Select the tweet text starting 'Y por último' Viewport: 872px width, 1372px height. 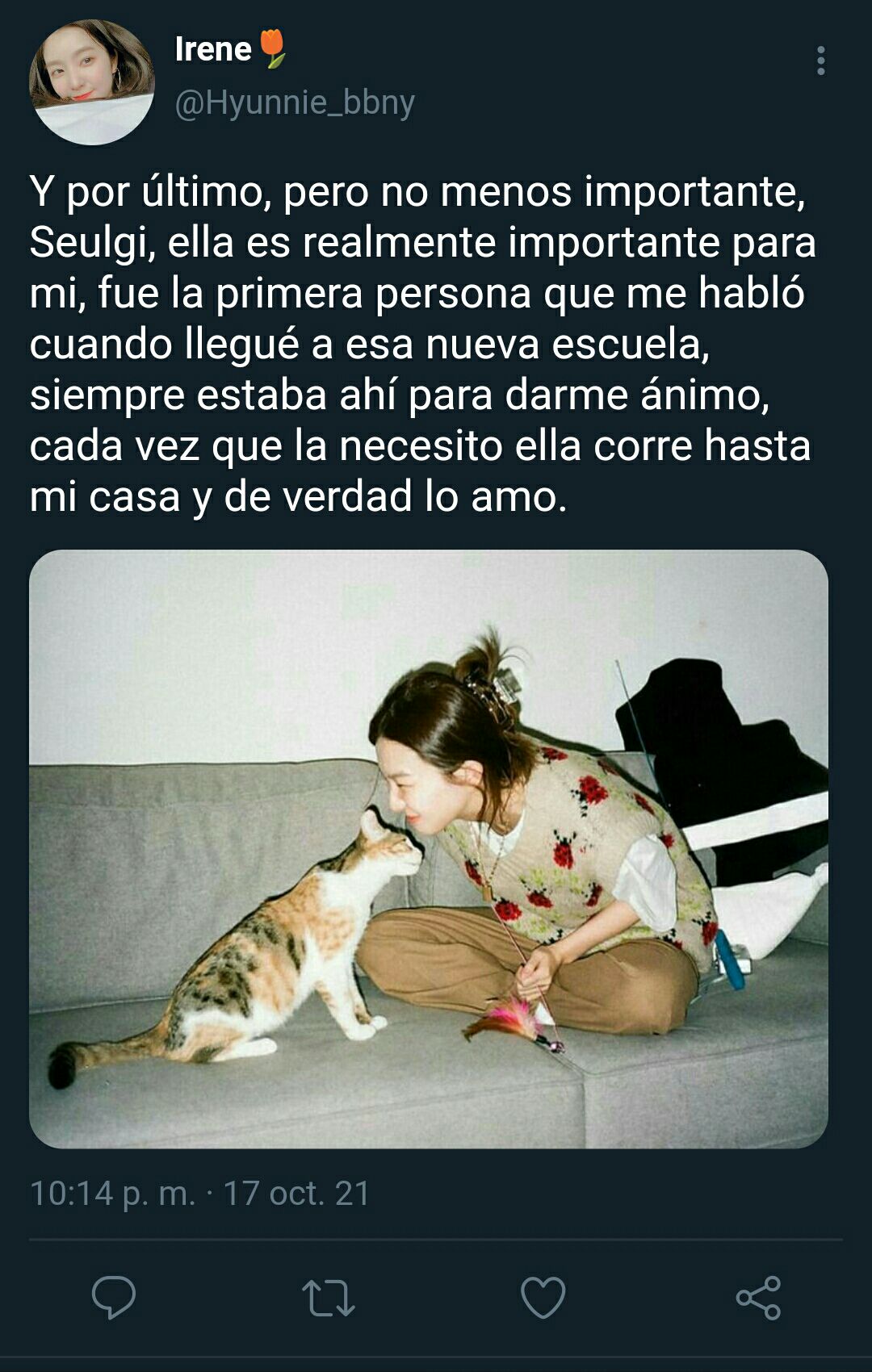pyautogui.click(x=422, y=343)
